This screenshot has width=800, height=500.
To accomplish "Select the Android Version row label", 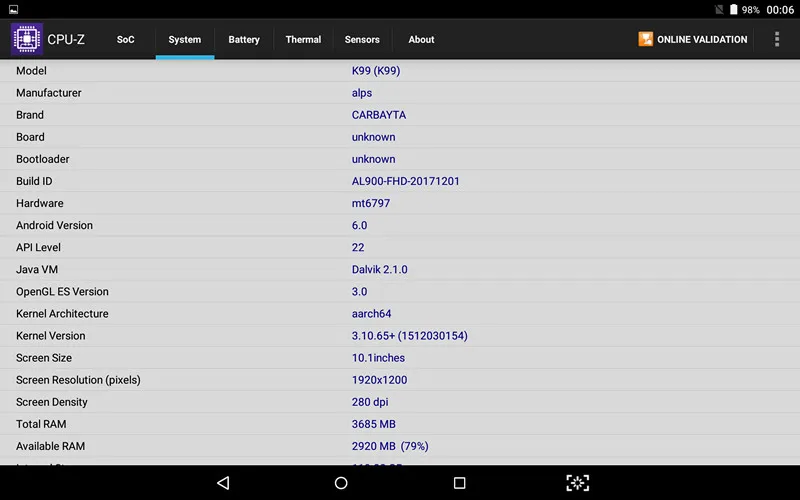I will tap(54, 225).
